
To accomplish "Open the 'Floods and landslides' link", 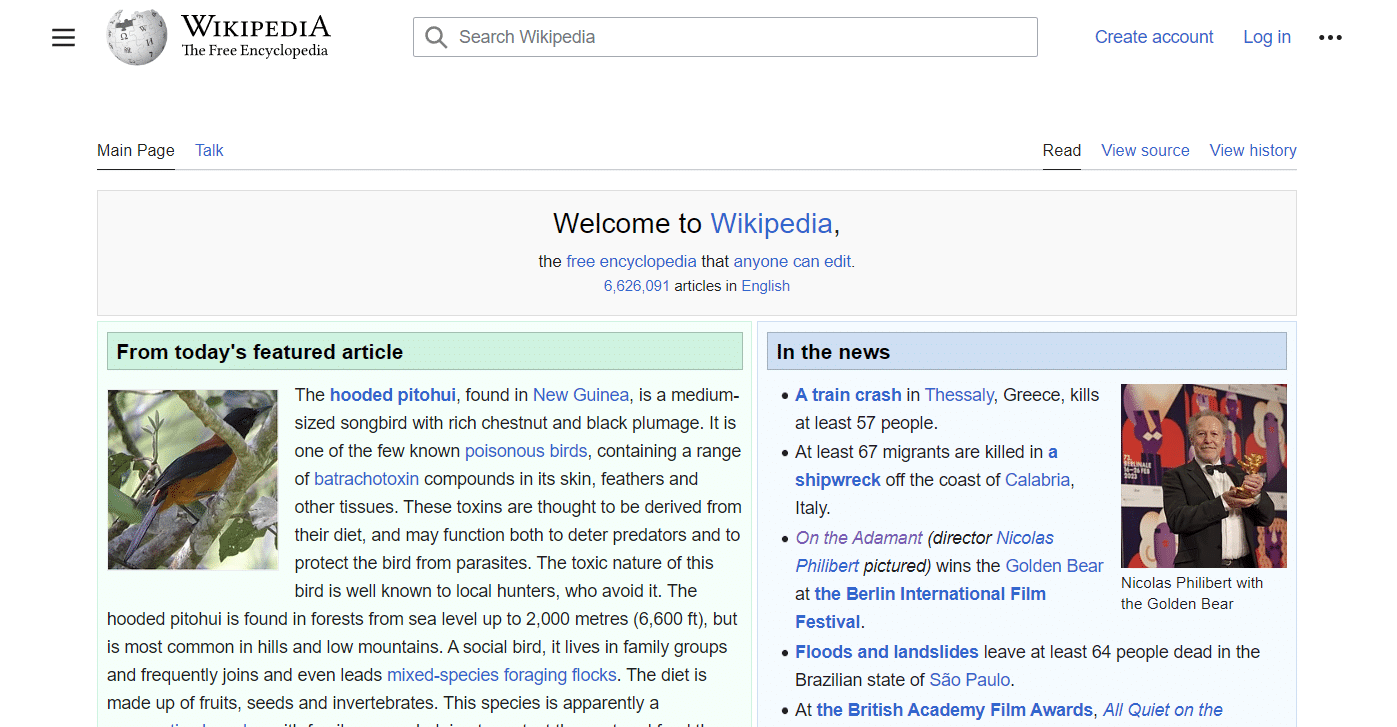I will click(887, 652).
